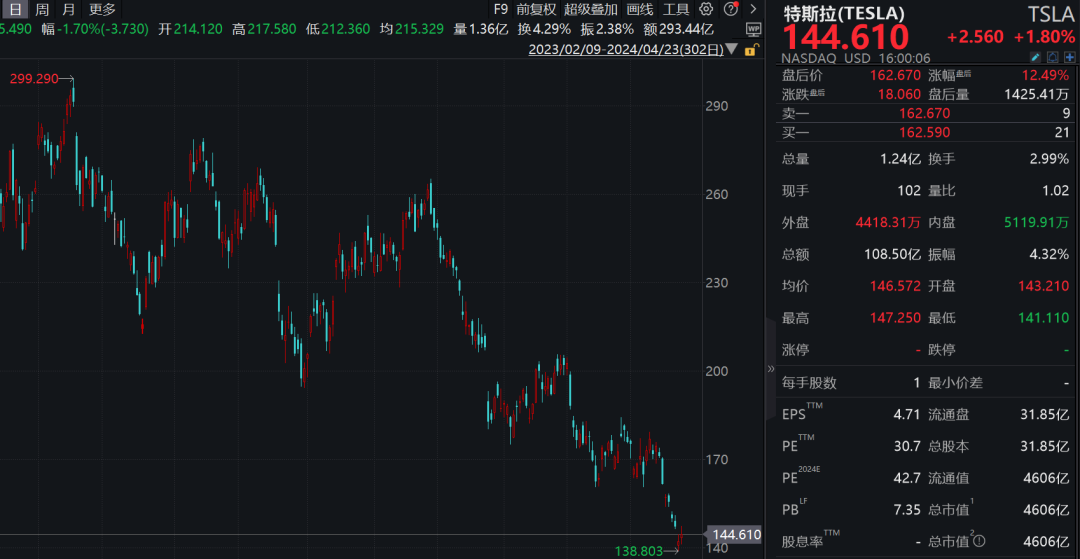
Task: Click the PE TTM value 30.7
Action: (908, 446)
